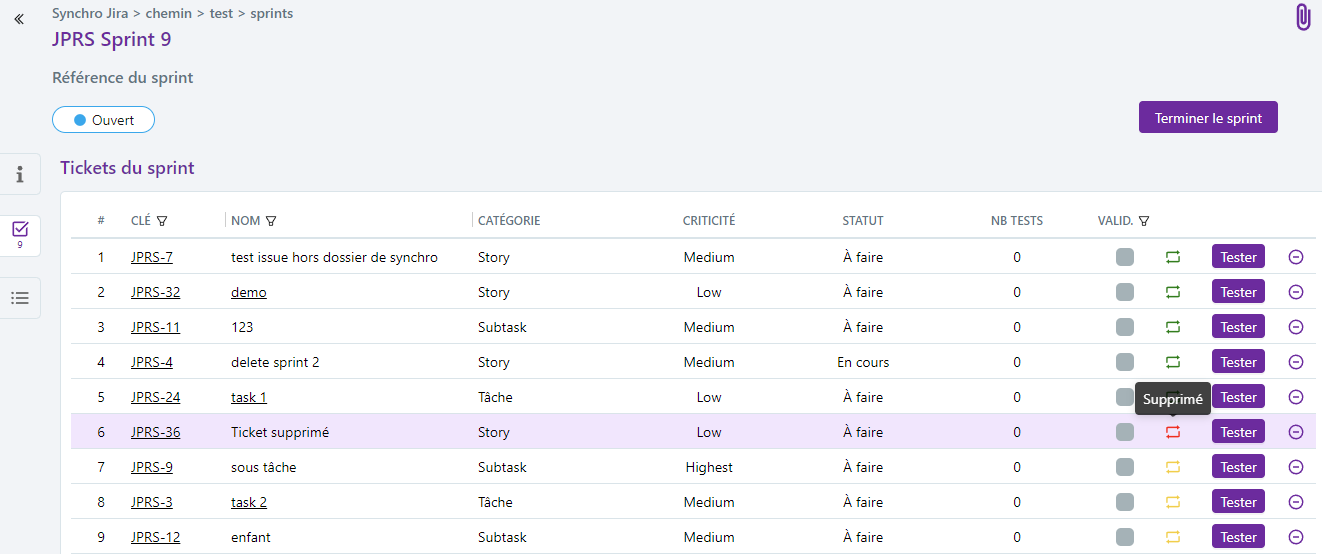Click the red sync icon for JPRS-36
Screen dimensions: 1322x554
[x=1173, y=432]
